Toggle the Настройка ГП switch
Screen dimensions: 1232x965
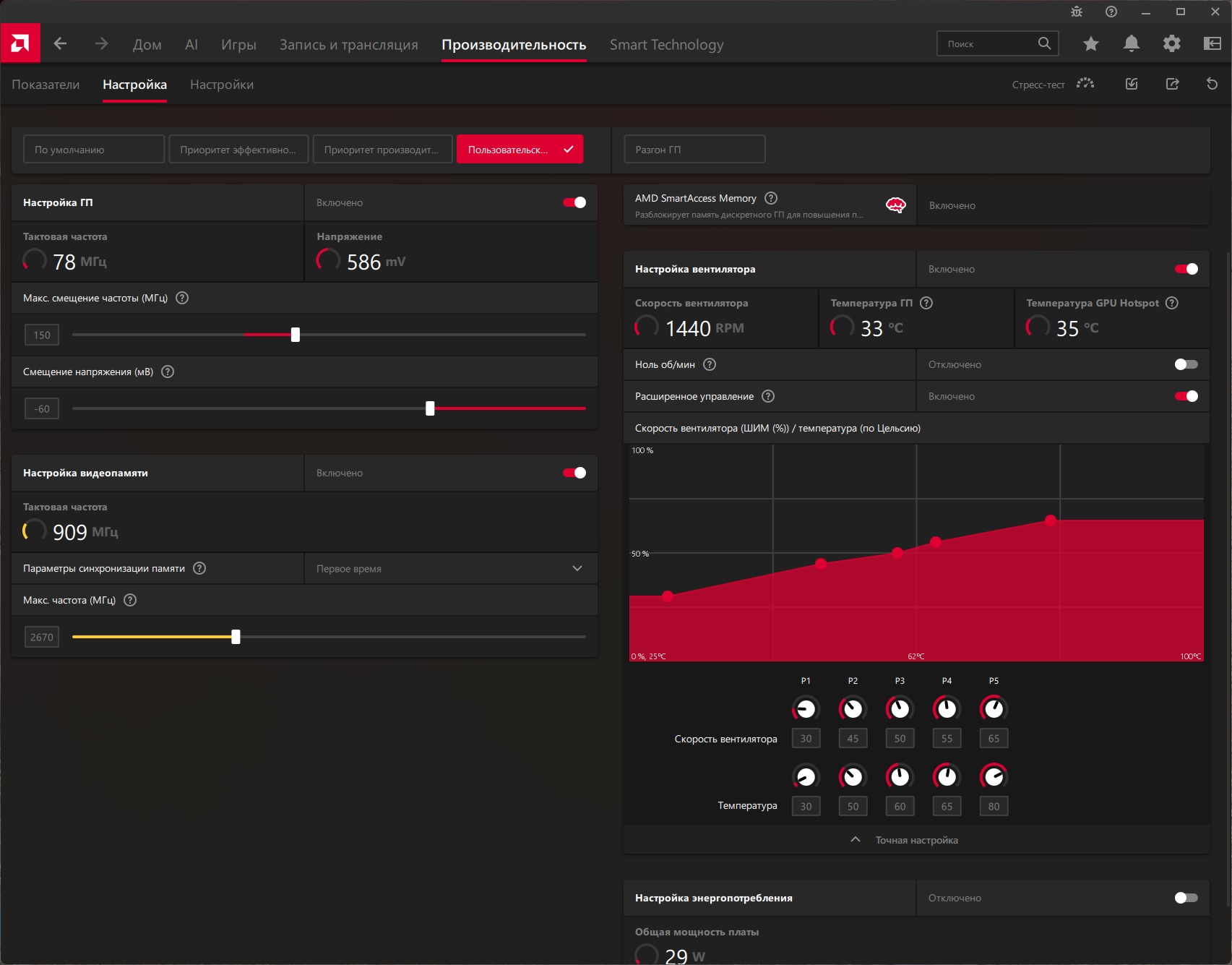pos(574,202)
